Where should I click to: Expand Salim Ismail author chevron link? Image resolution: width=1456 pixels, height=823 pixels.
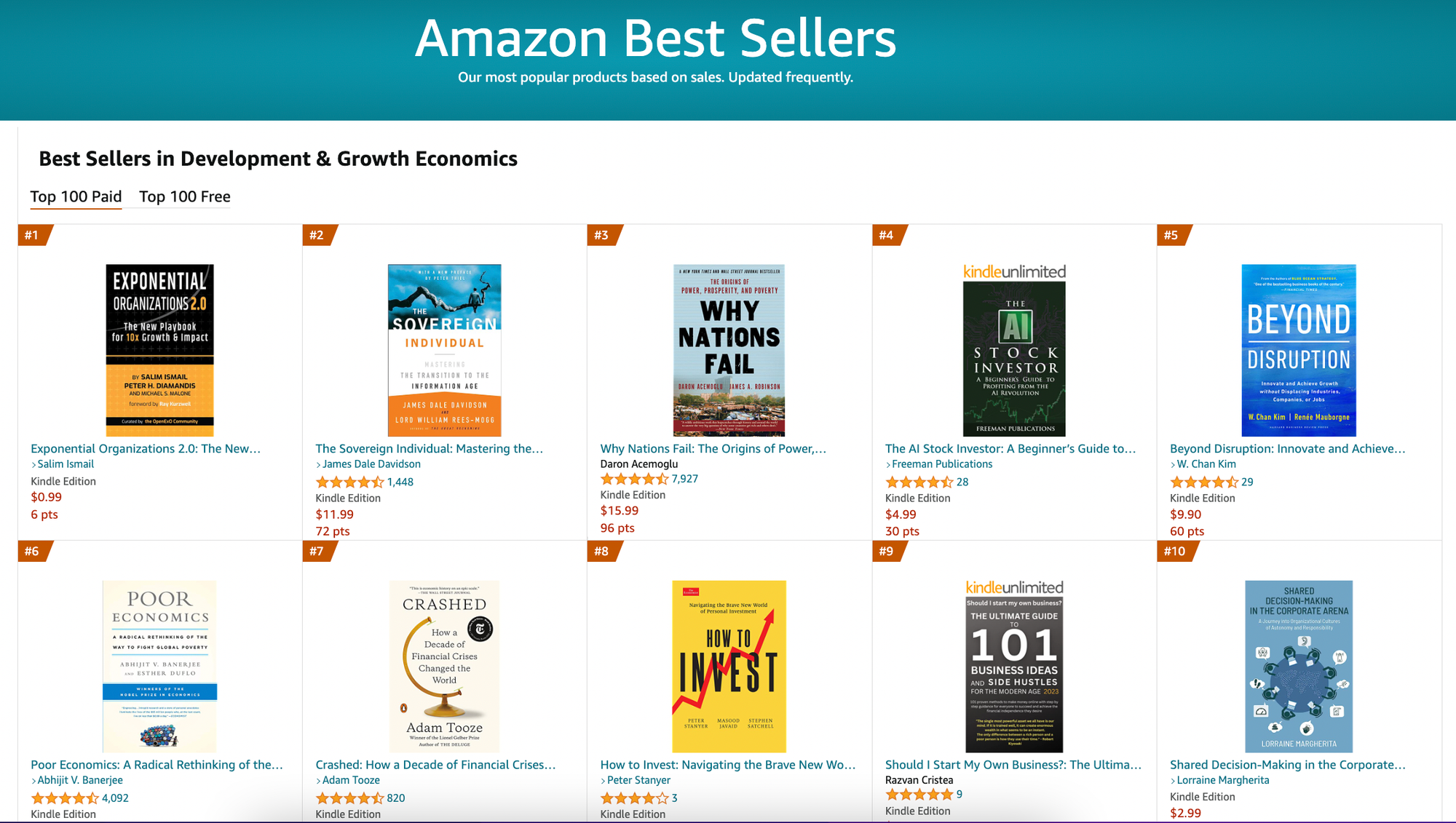click(x=63, y=464)
